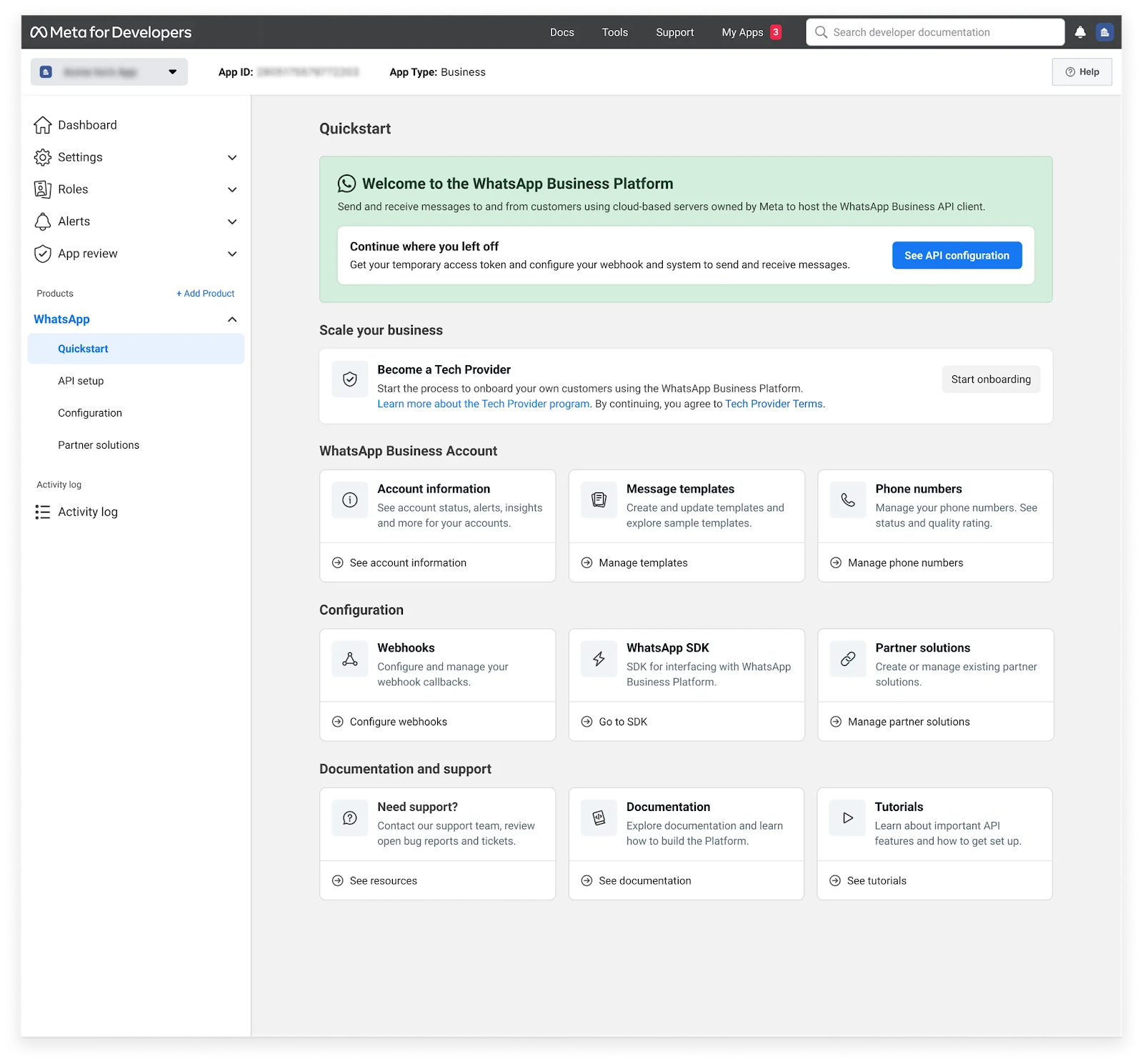
Task: Open the Docs menu
Action: pos(562,32)
